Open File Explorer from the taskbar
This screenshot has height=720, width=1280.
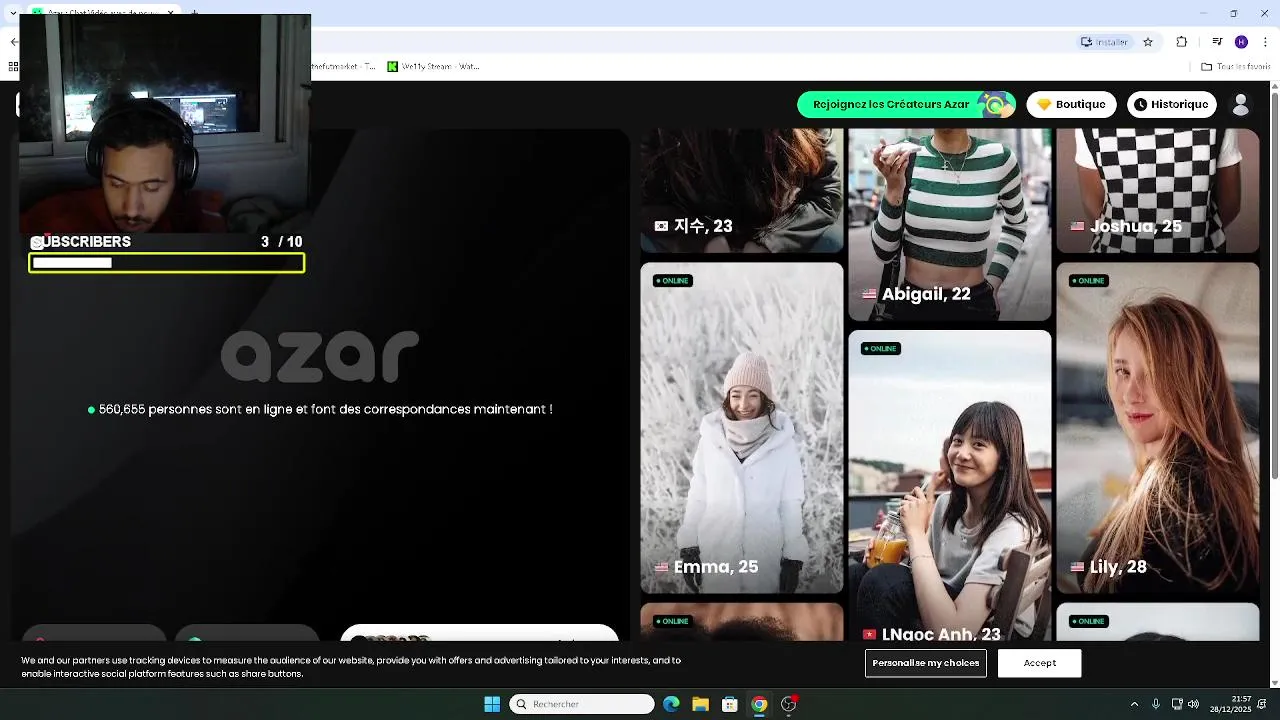[x=700, y=704]
